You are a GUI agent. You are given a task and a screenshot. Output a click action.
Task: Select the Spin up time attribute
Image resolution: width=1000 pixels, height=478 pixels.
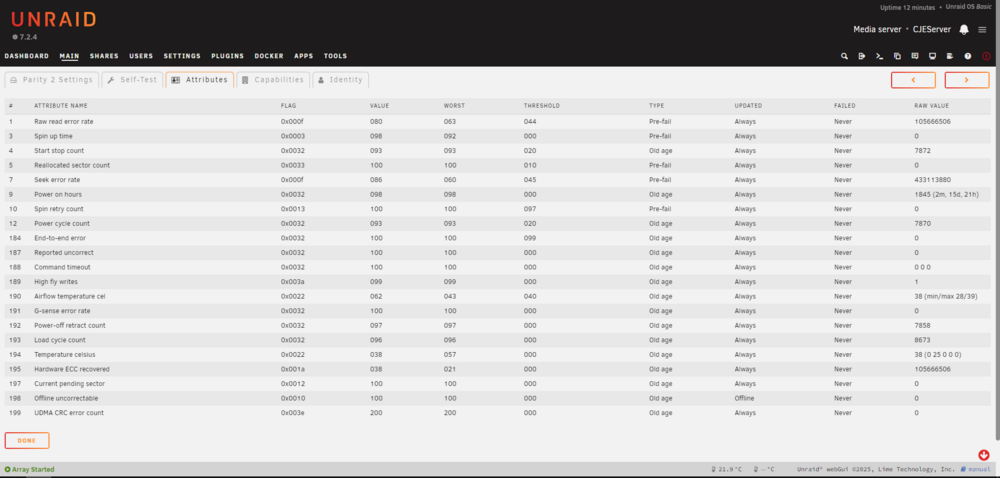point(54,136)
